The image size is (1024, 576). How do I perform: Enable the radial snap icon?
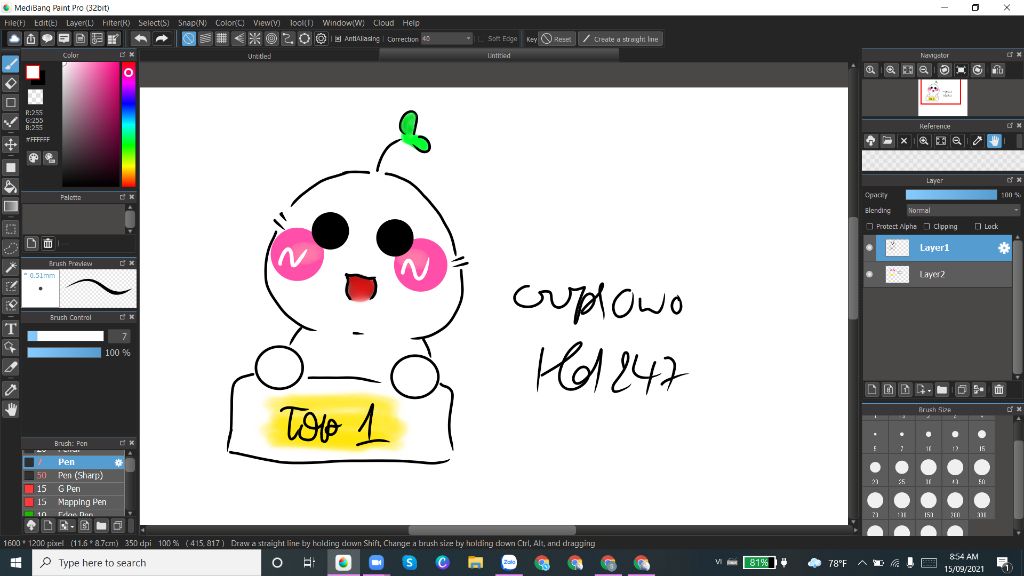point(255,39)
